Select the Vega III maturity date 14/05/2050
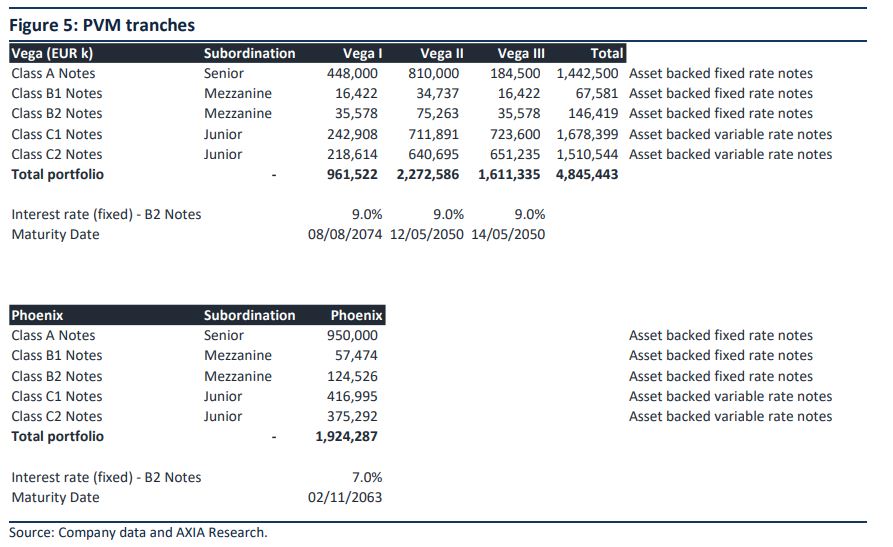The width and height of the screenshot is (893, 547). pyautogui.click(x=508, y=234)
